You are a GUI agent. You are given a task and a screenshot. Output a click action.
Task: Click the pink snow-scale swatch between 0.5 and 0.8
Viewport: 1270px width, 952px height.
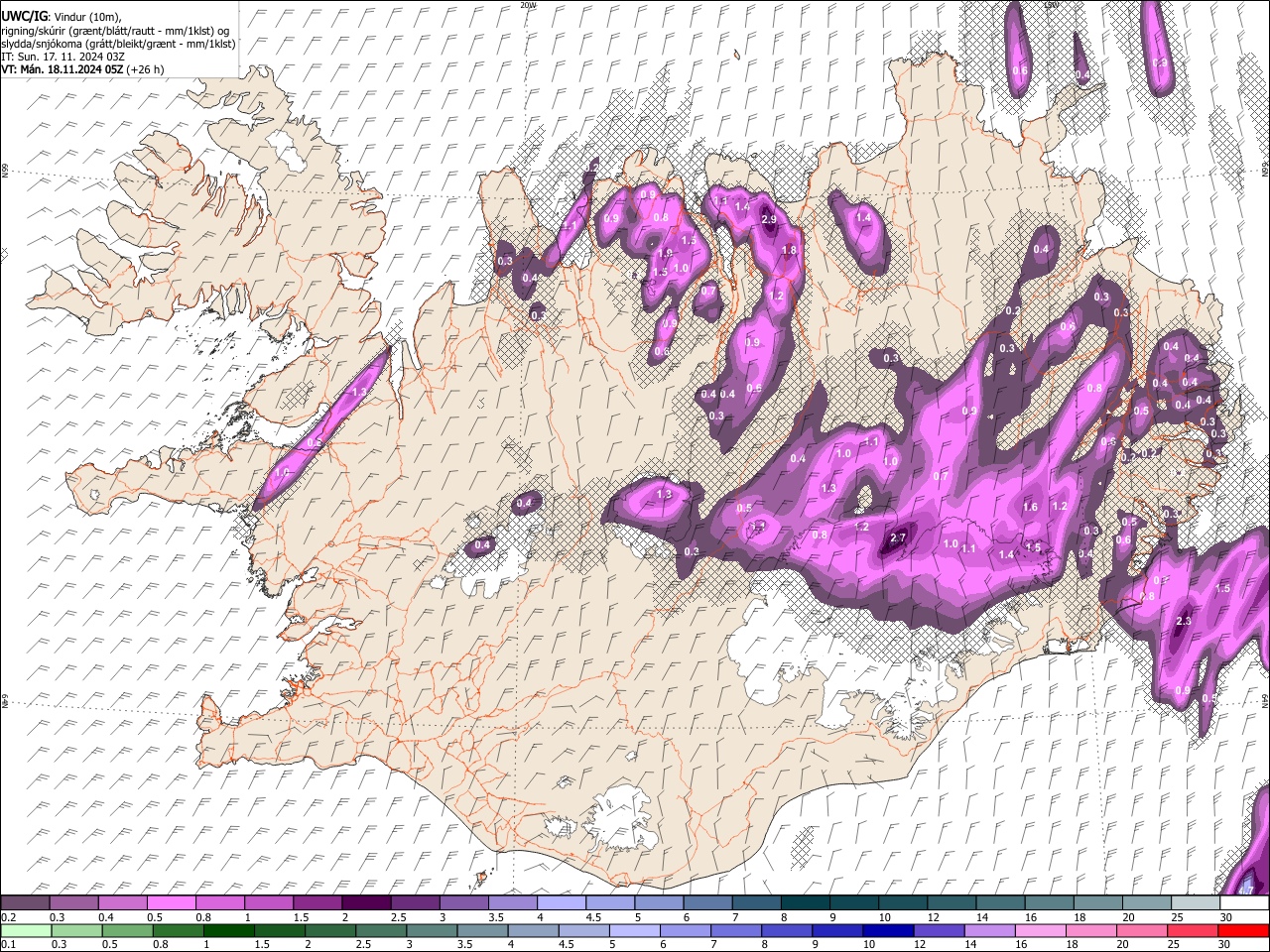172,903
